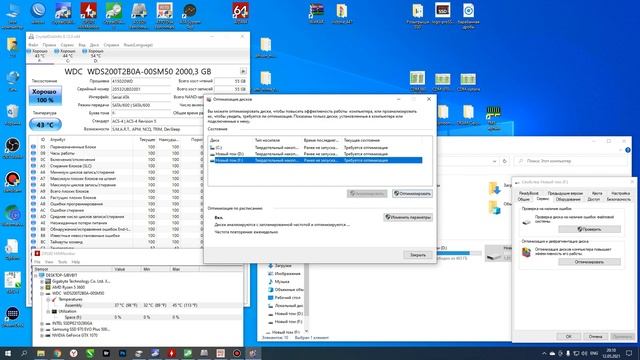The width and height of the screenshot is (640, 360).
Task: Click next-disk arrow beside WDC model name
Action: tap(243, 71)
